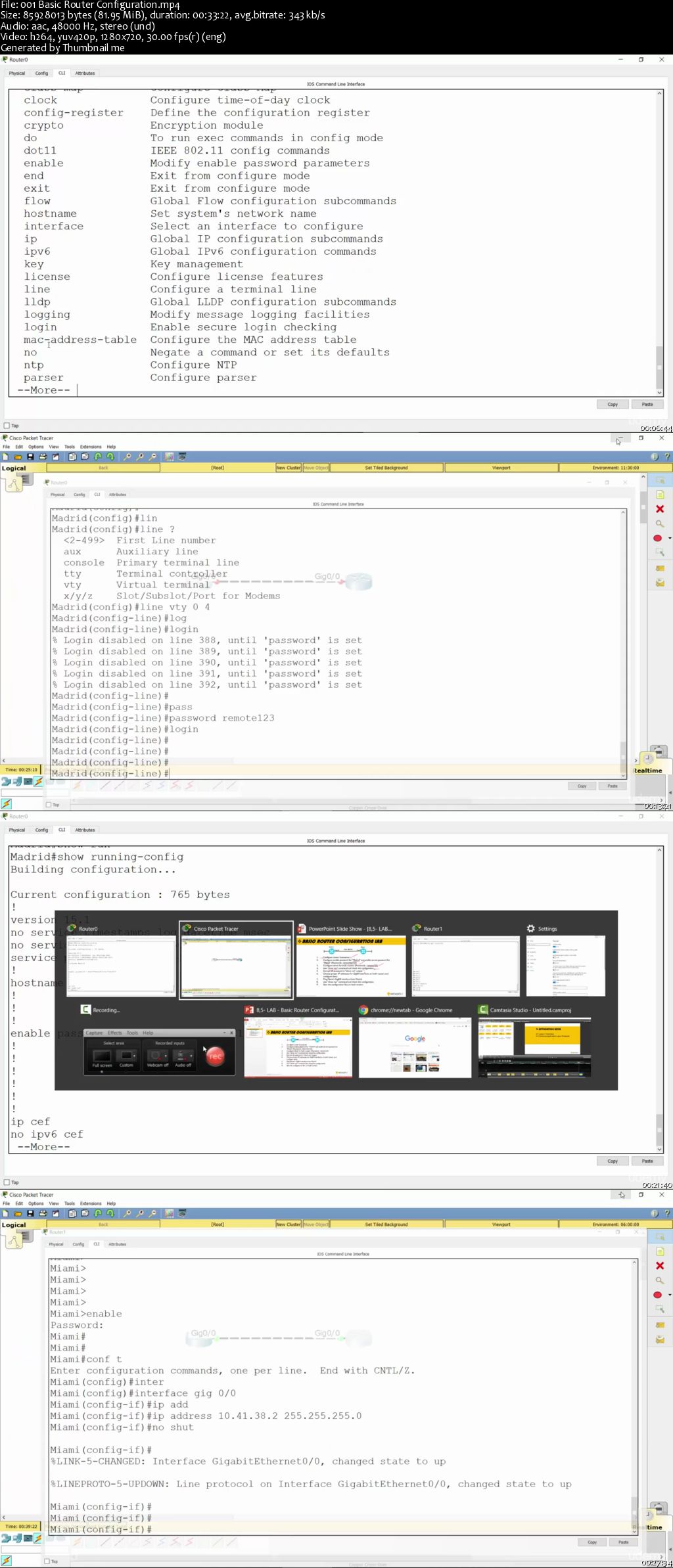This screenshot has height=1568, width=673.
Task: Select red X Delete tool beside Madrid CLI window
Action: click(660, 509)
